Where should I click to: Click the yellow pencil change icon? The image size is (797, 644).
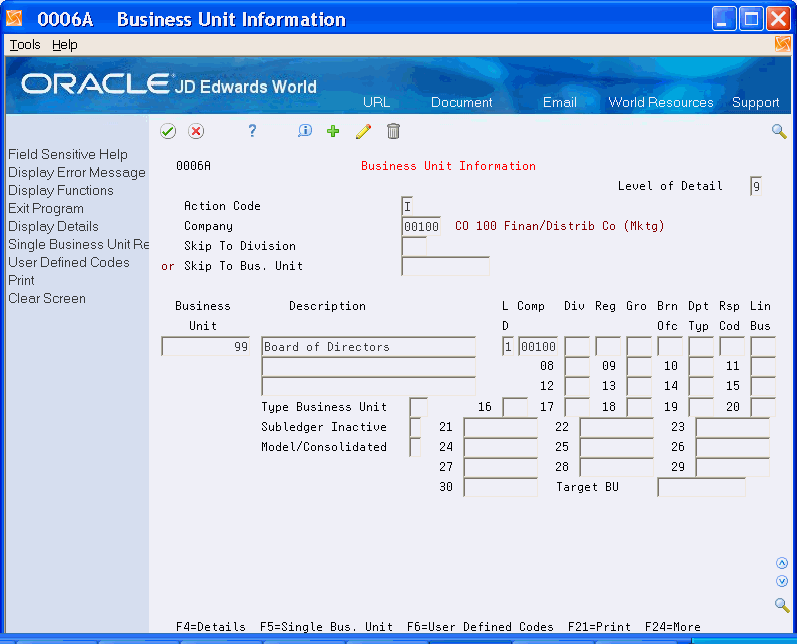click(363, 131)
